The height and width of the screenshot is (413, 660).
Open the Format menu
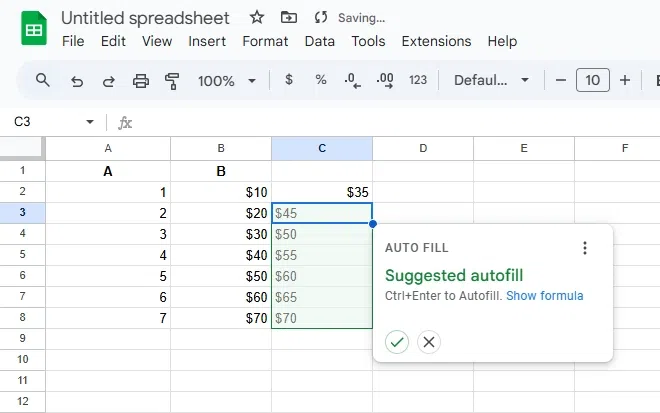(x=265, y=41)
